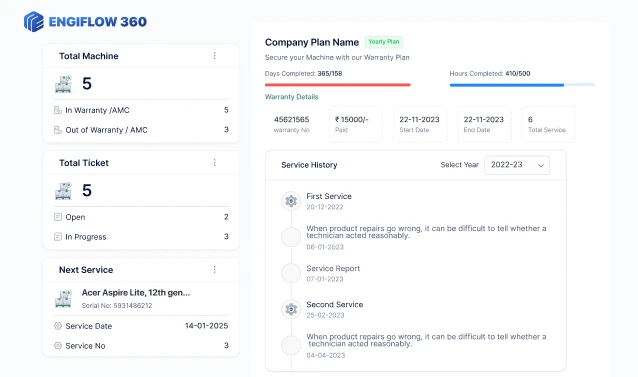Click the Warranty Details link
This screenshot has height=377, width=638.
[291, 97]
